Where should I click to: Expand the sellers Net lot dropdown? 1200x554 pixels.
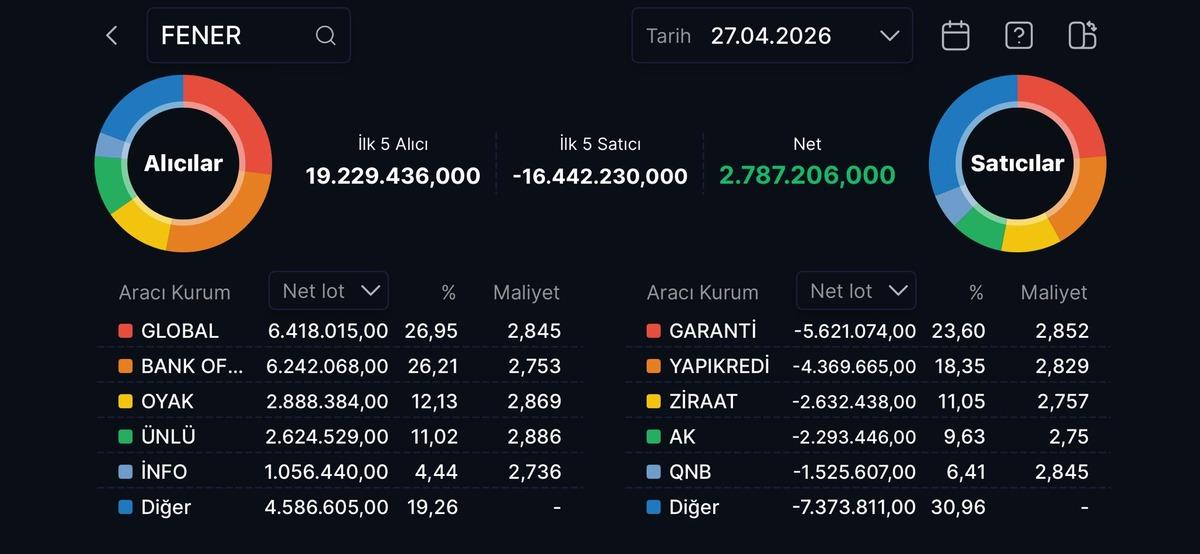click(856, 291)
